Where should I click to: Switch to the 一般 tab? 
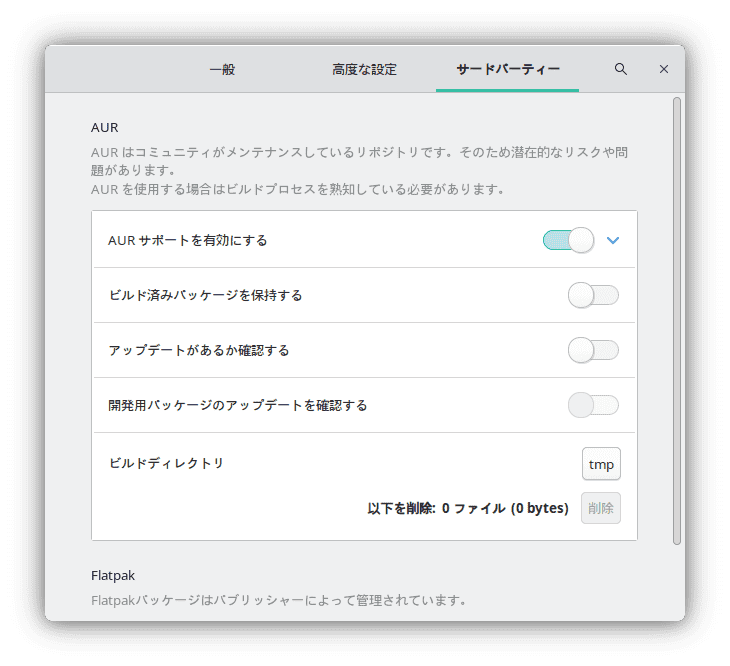tap(222, 69)
